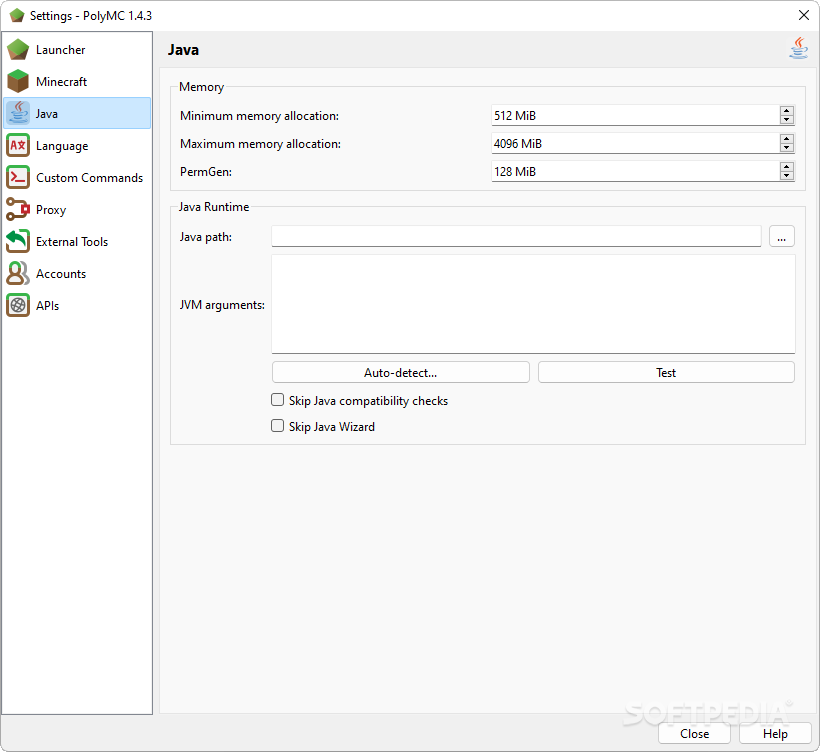This screenshot has width=820, height=752.
Task: Click the 512 MiB minimum memory field
Action: [635, 115]
